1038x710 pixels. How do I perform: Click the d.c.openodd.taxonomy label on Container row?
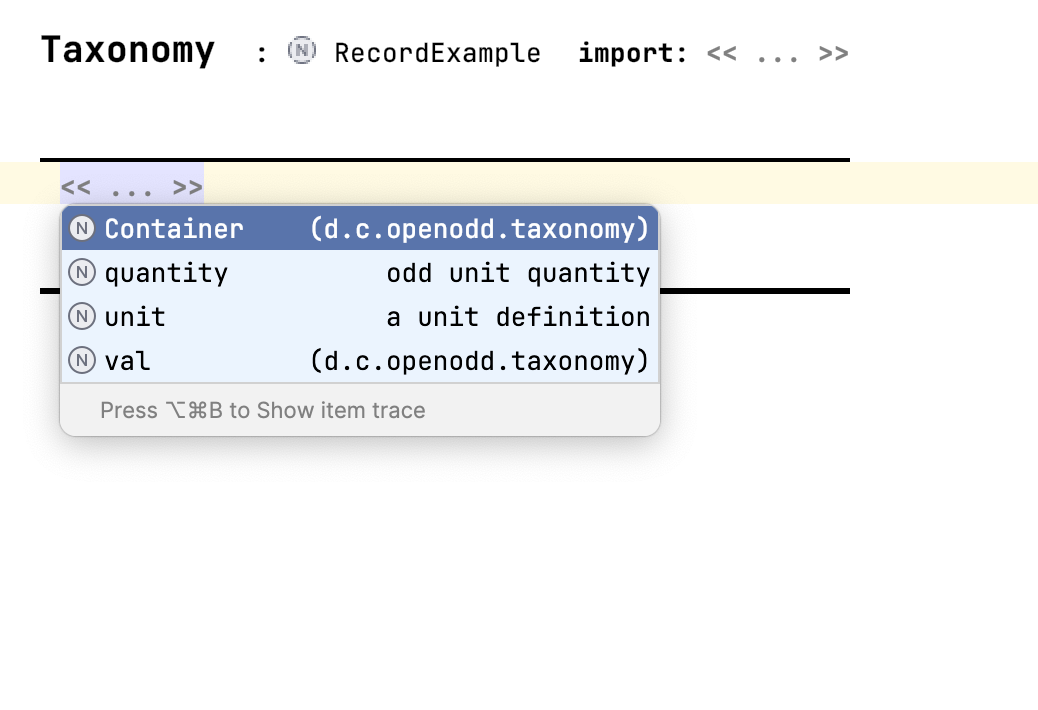point(480,228)
